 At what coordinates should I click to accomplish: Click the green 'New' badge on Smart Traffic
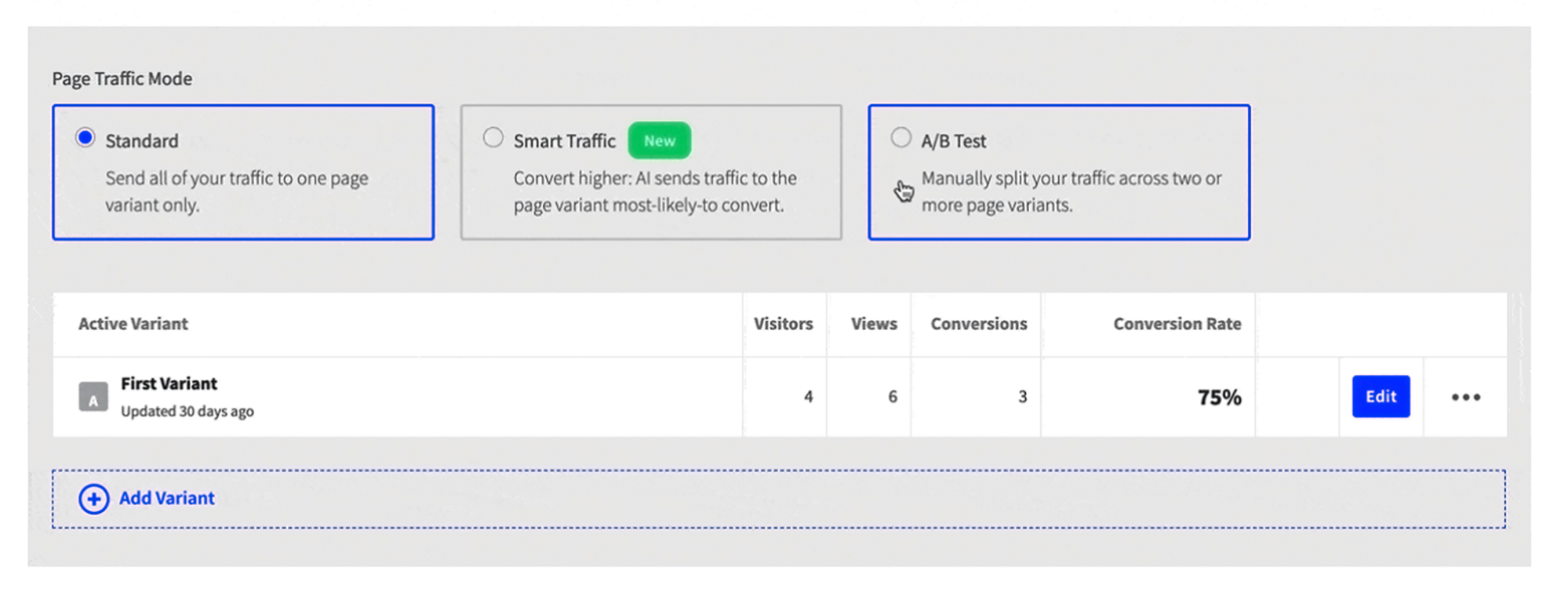(659, 140)
